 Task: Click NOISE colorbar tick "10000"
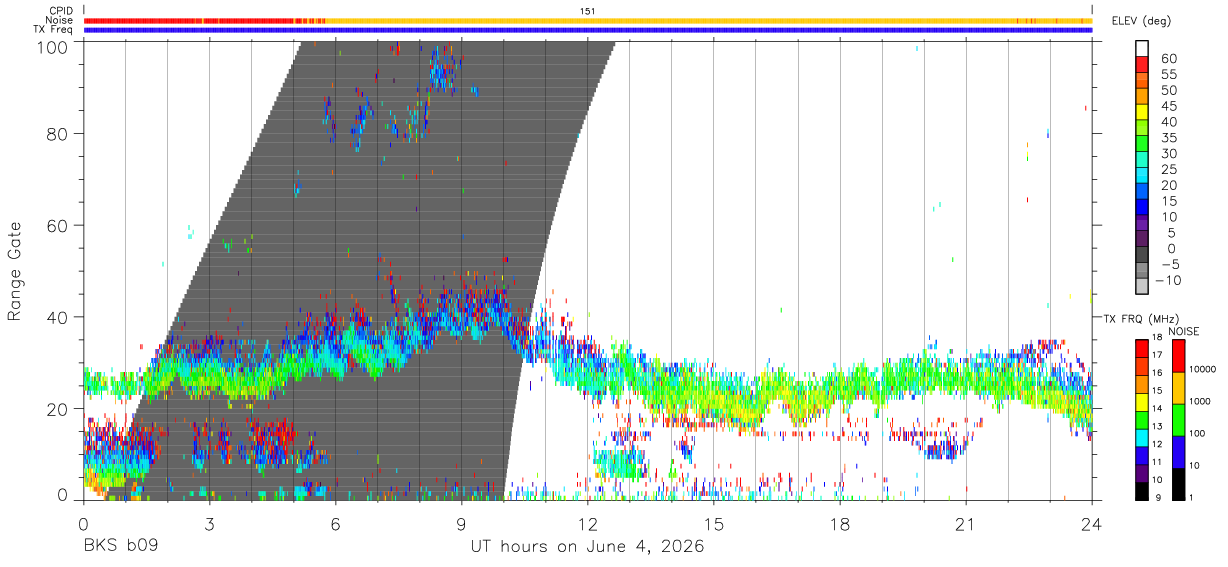click(1205, 369)
